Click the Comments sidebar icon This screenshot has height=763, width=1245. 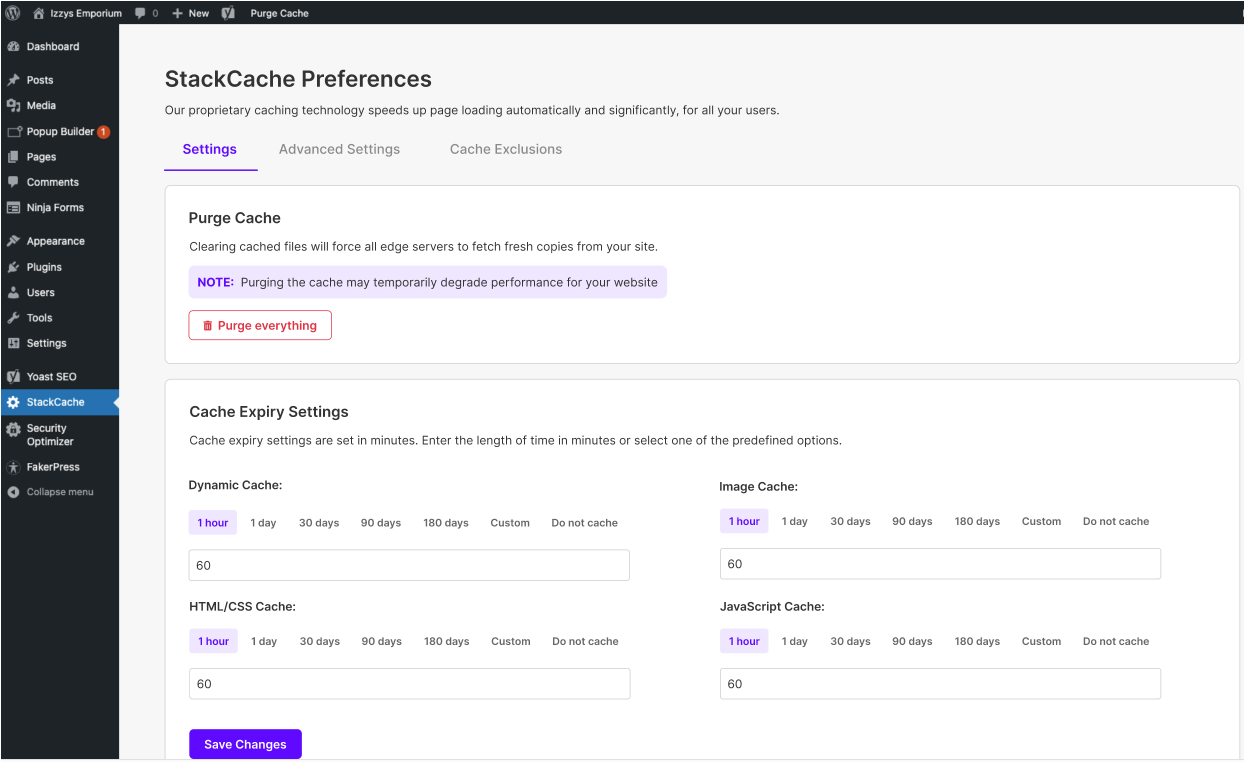(x=13, y=182)
